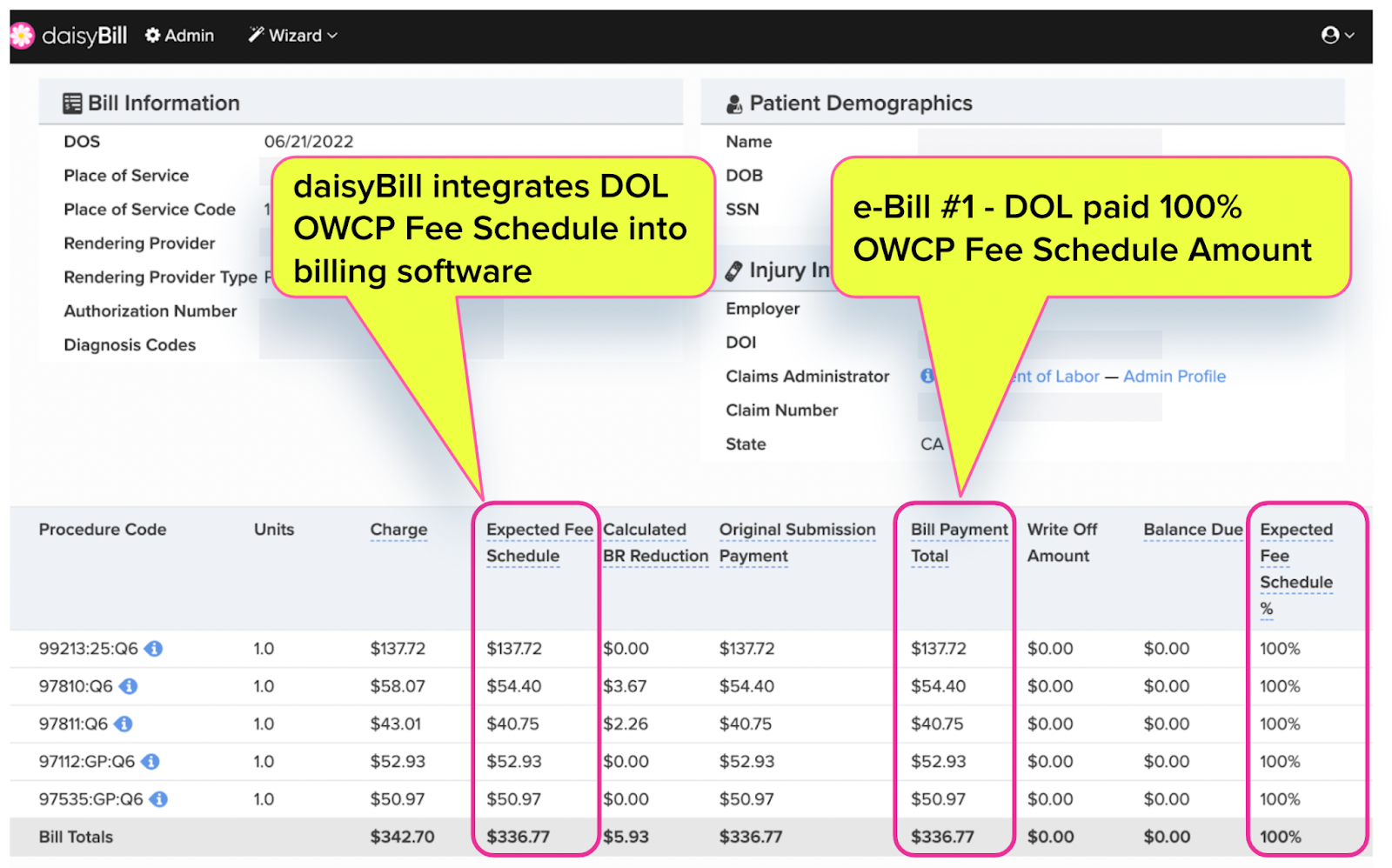Open the user account menu

point(1337,35)
